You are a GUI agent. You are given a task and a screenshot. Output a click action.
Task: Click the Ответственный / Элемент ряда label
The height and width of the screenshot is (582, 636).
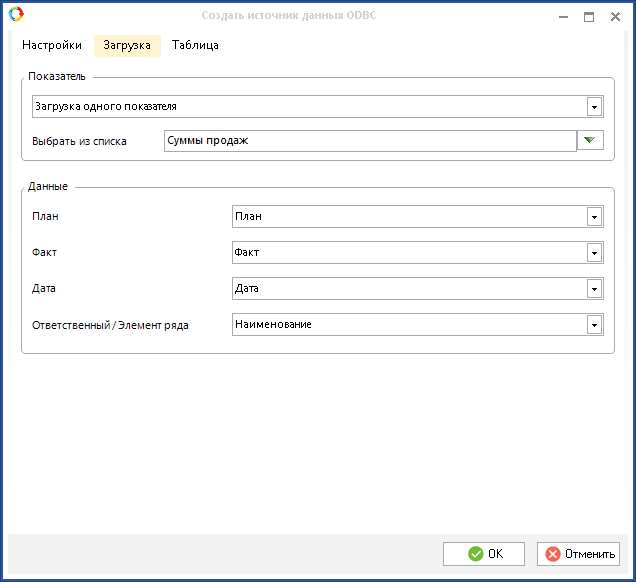click(x=111, y=325)
